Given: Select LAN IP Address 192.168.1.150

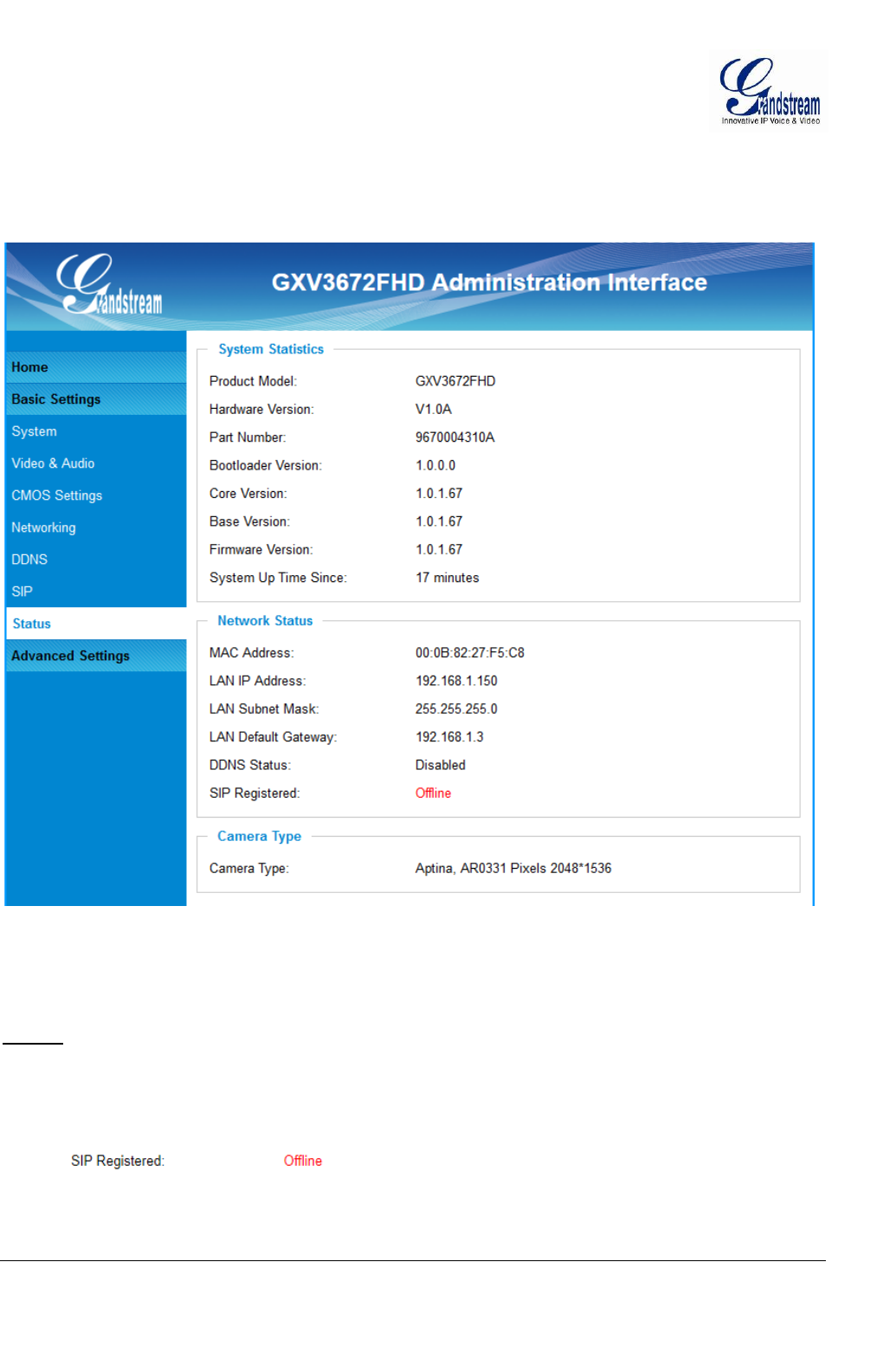Looking at the screenshot, I should [456, 681].
